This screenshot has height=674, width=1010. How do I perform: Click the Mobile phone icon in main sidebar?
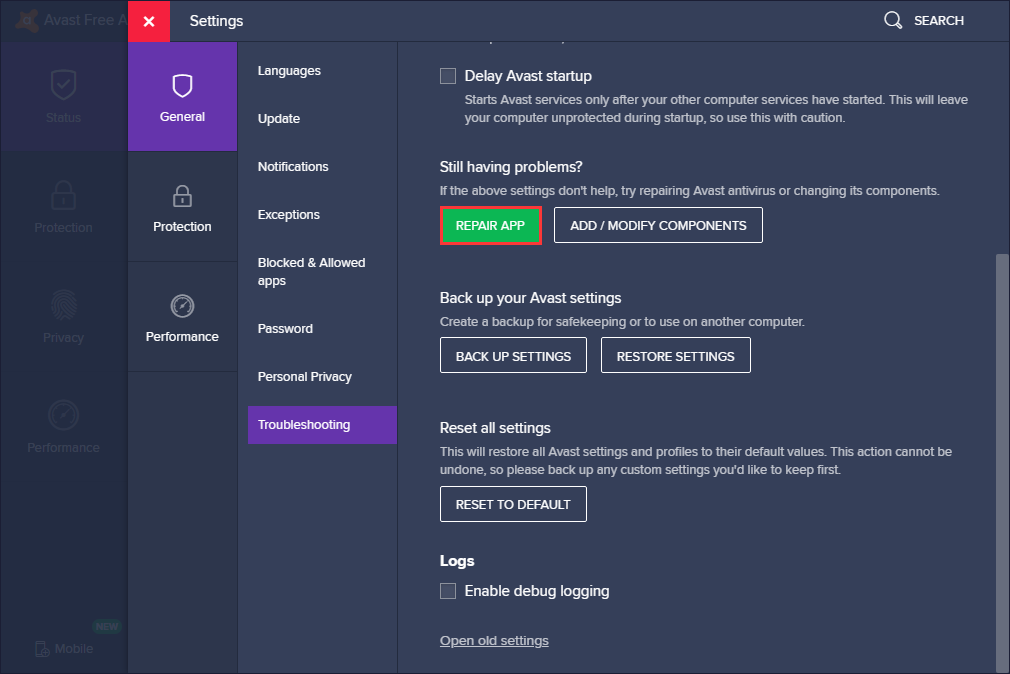point(42,649)
